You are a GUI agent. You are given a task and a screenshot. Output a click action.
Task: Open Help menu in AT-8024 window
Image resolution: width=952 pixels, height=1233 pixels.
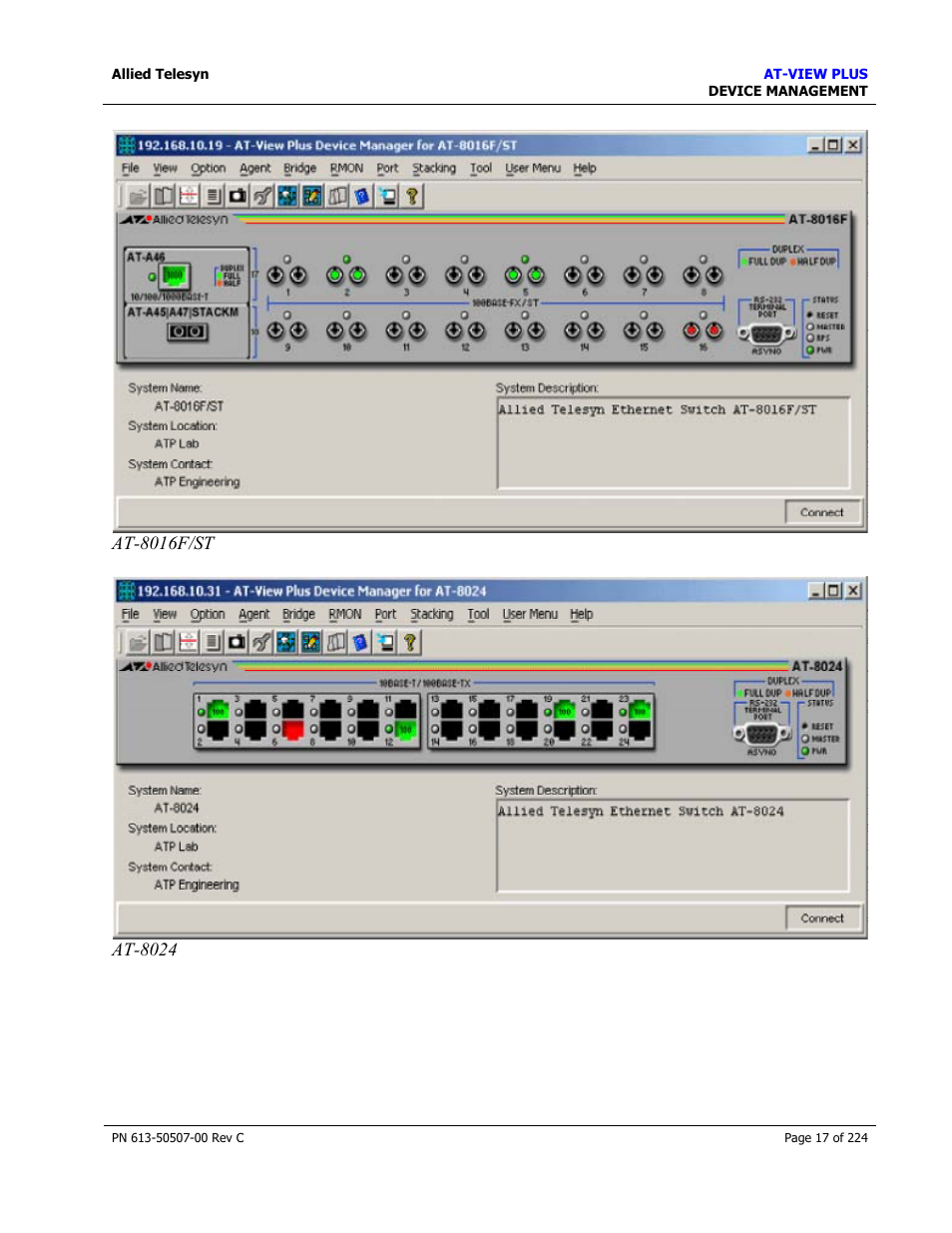pos(582,614)
